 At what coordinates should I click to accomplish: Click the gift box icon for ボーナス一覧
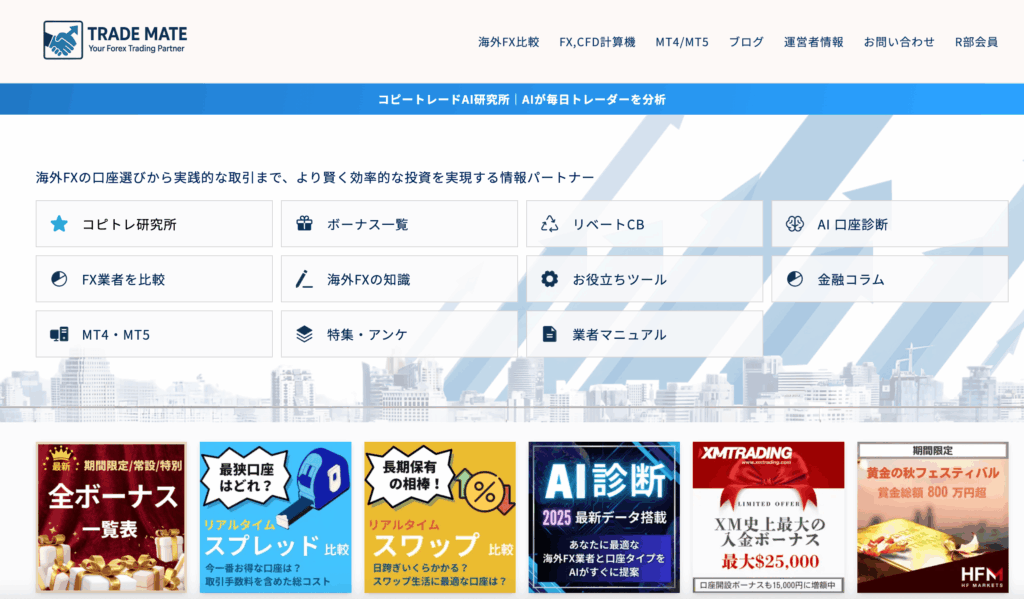coord(304,224)
